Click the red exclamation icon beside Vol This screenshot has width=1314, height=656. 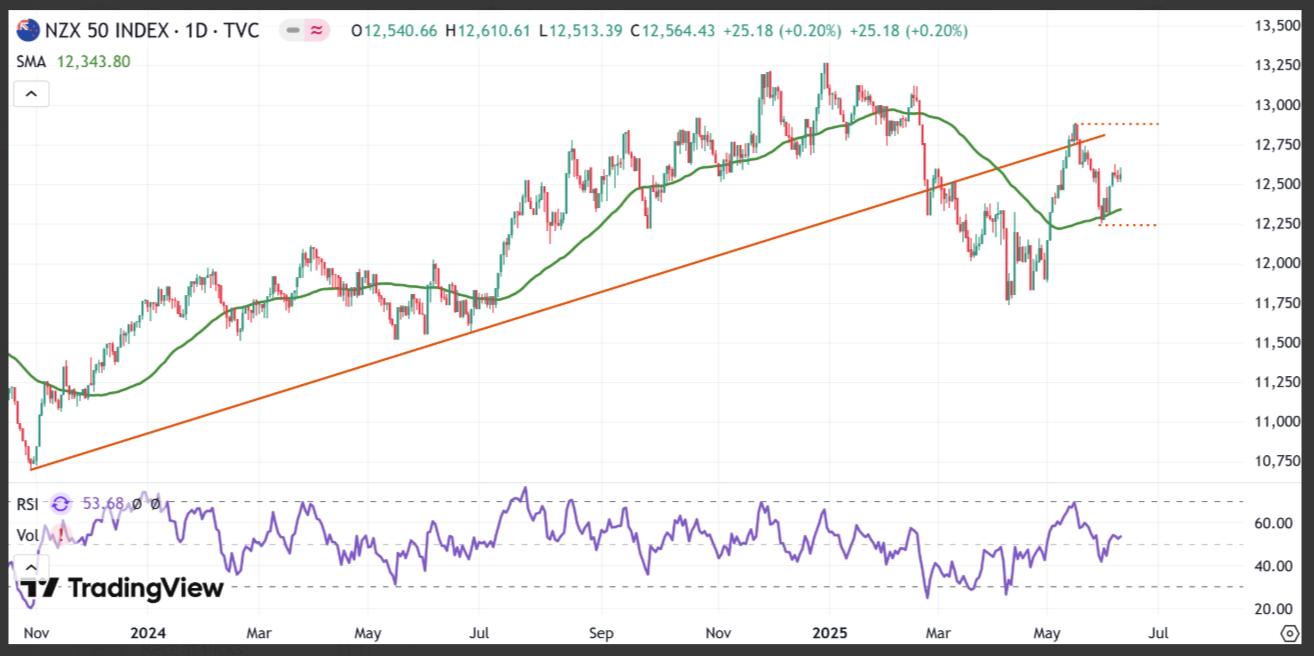click(x=61, y=535)
